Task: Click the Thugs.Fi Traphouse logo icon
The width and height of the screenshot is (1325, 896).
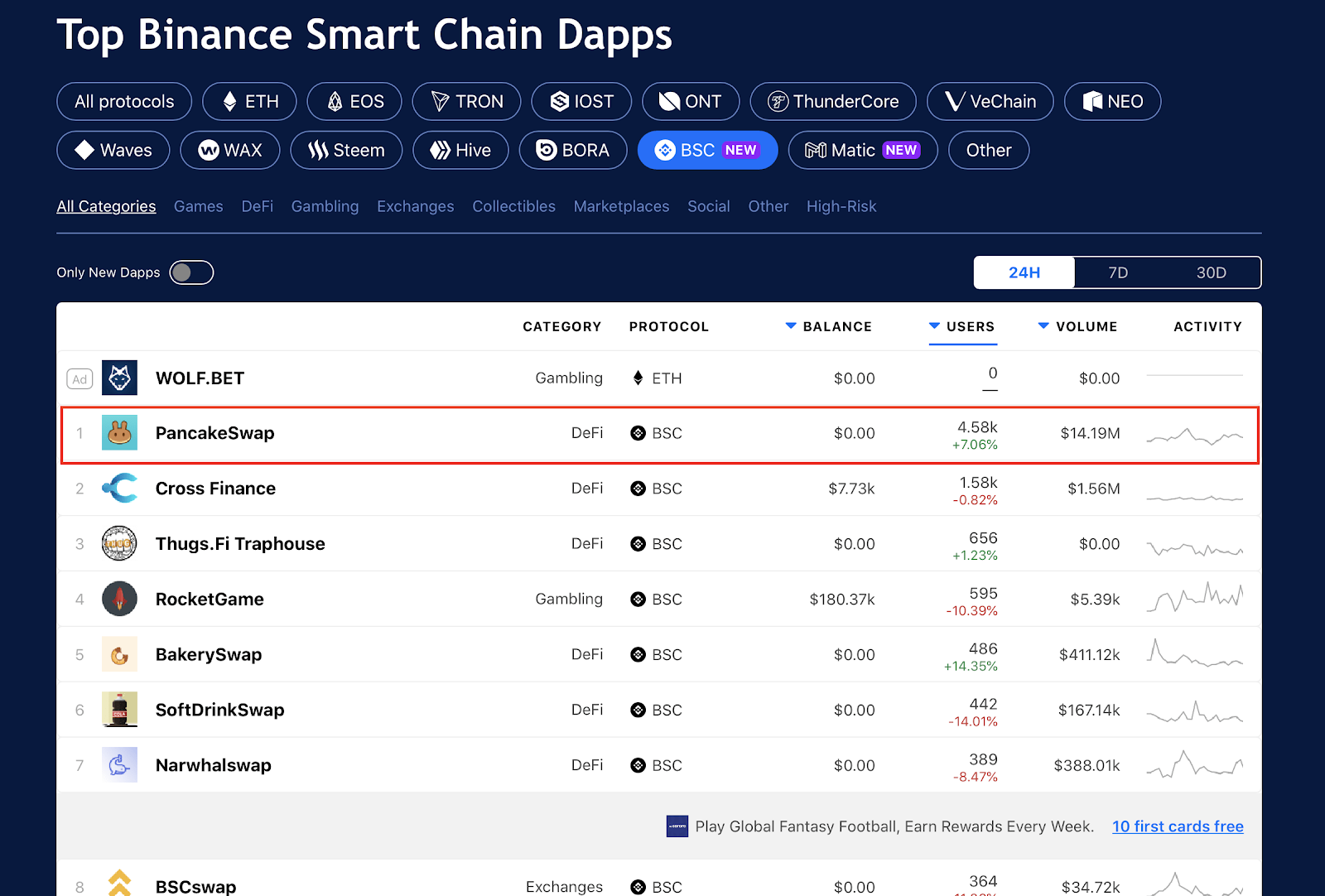Action: click(119, 543)
